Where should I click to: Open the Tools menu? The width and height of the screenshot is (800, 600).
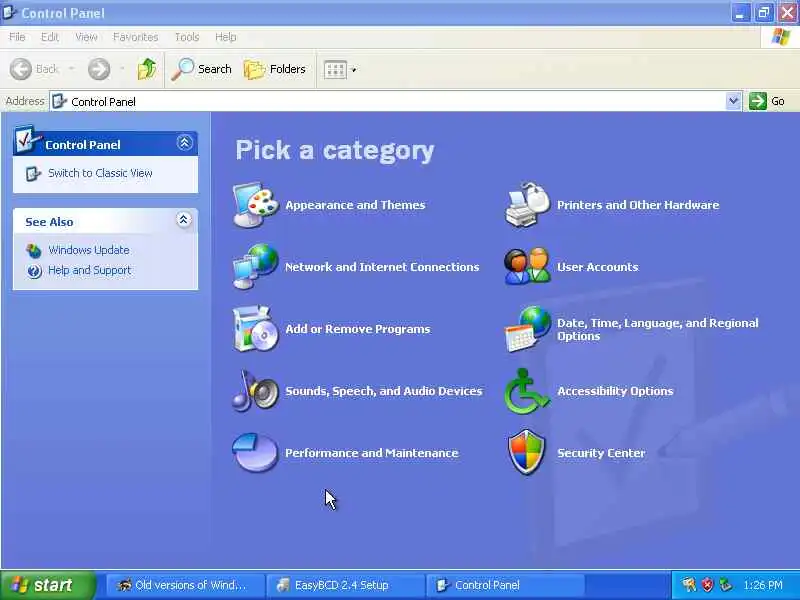point(187,37)
